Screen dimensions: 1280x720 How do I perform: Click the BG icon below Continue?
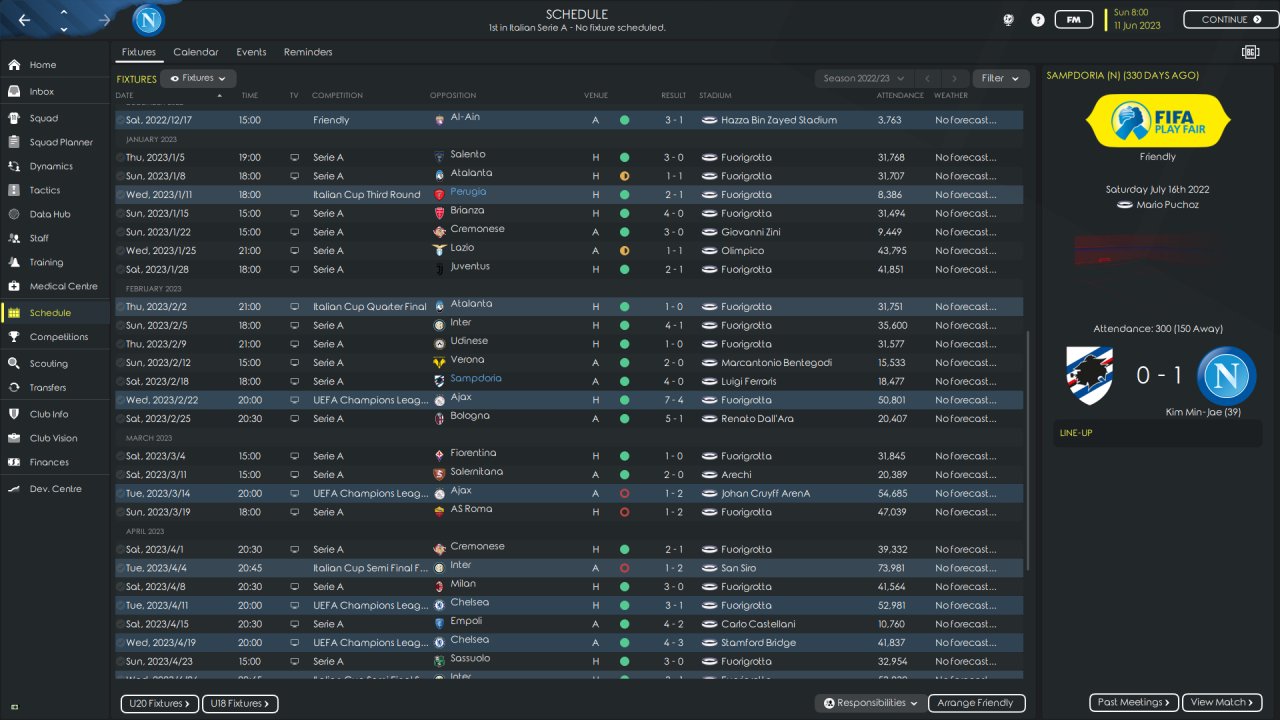pyautogui.click(x=1250, y=52)
